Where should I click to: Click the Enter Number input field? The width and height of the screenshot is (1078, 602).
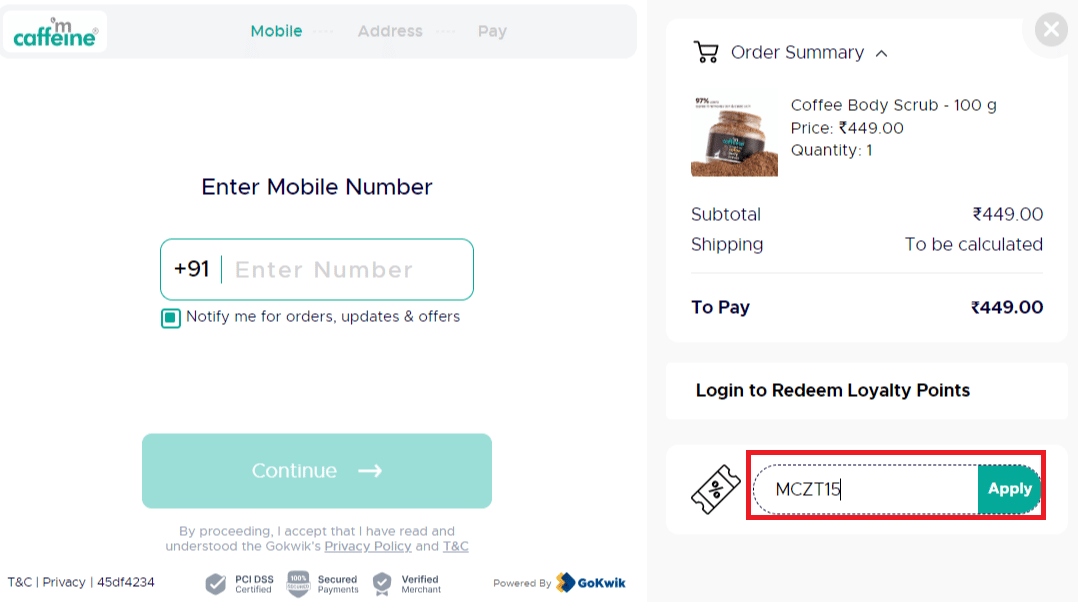tap(345, 270)
